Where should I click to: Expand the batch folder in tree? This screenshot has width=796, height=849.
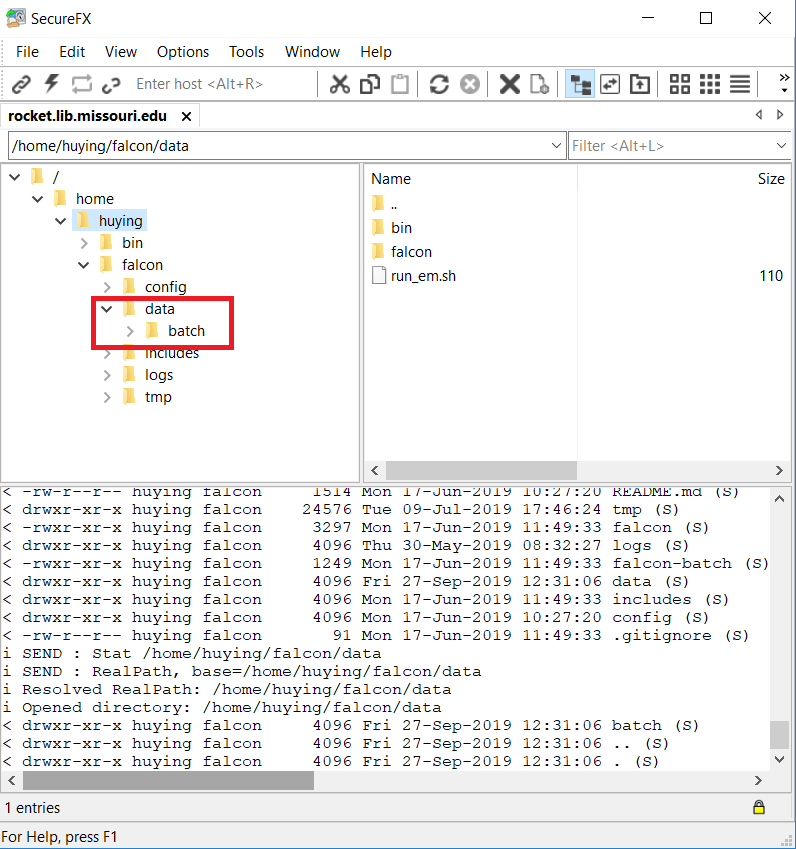coord(131,331)
